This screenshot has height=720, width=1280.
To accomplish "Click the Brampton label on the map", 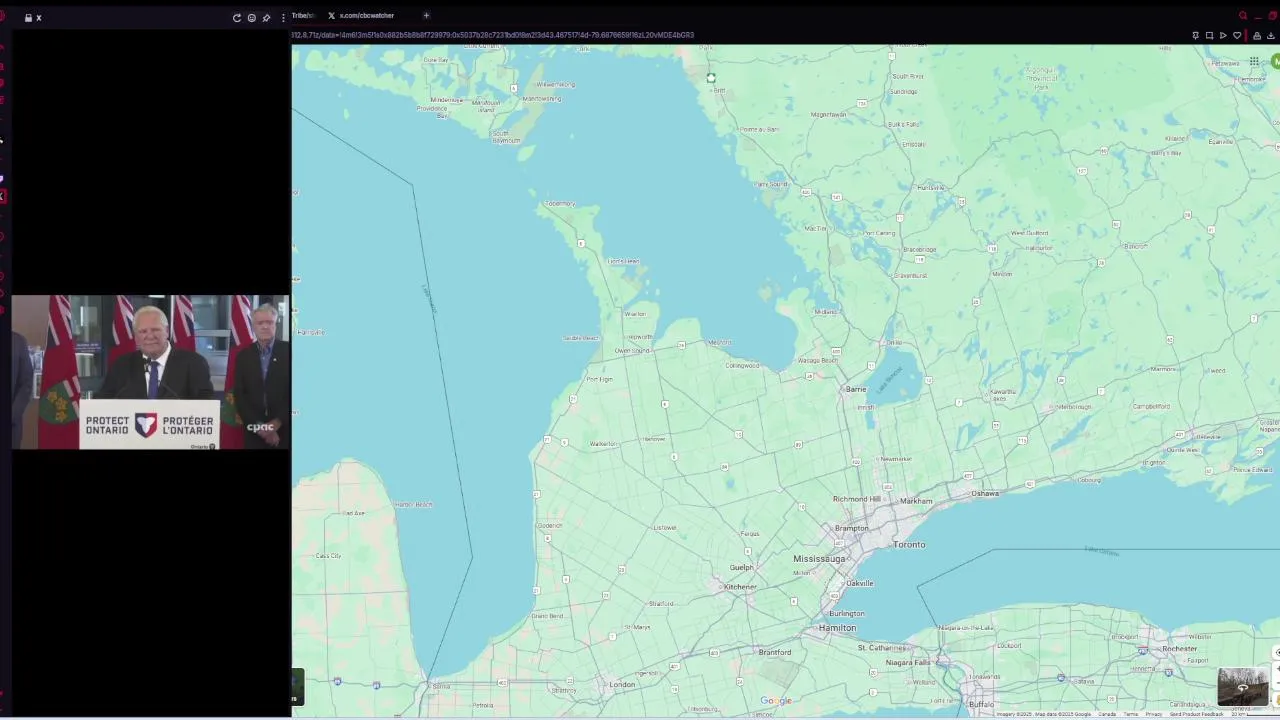I will (x=851, y=528).
